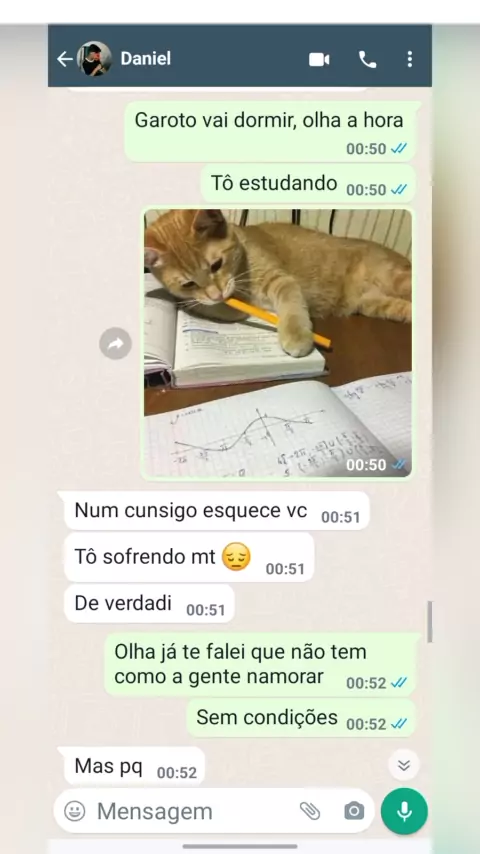Select the 'Garoto vai dormir, olha a hora' message
The image size is (480, 854).
(x=271, y=131)
